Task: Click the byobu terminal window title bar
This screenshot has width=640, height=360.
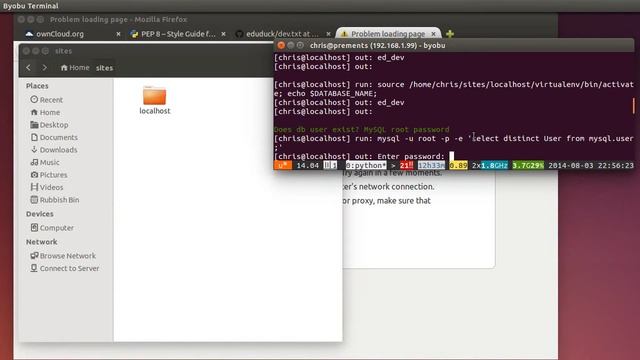Action: pyautogui.click(x=454, y=45)
